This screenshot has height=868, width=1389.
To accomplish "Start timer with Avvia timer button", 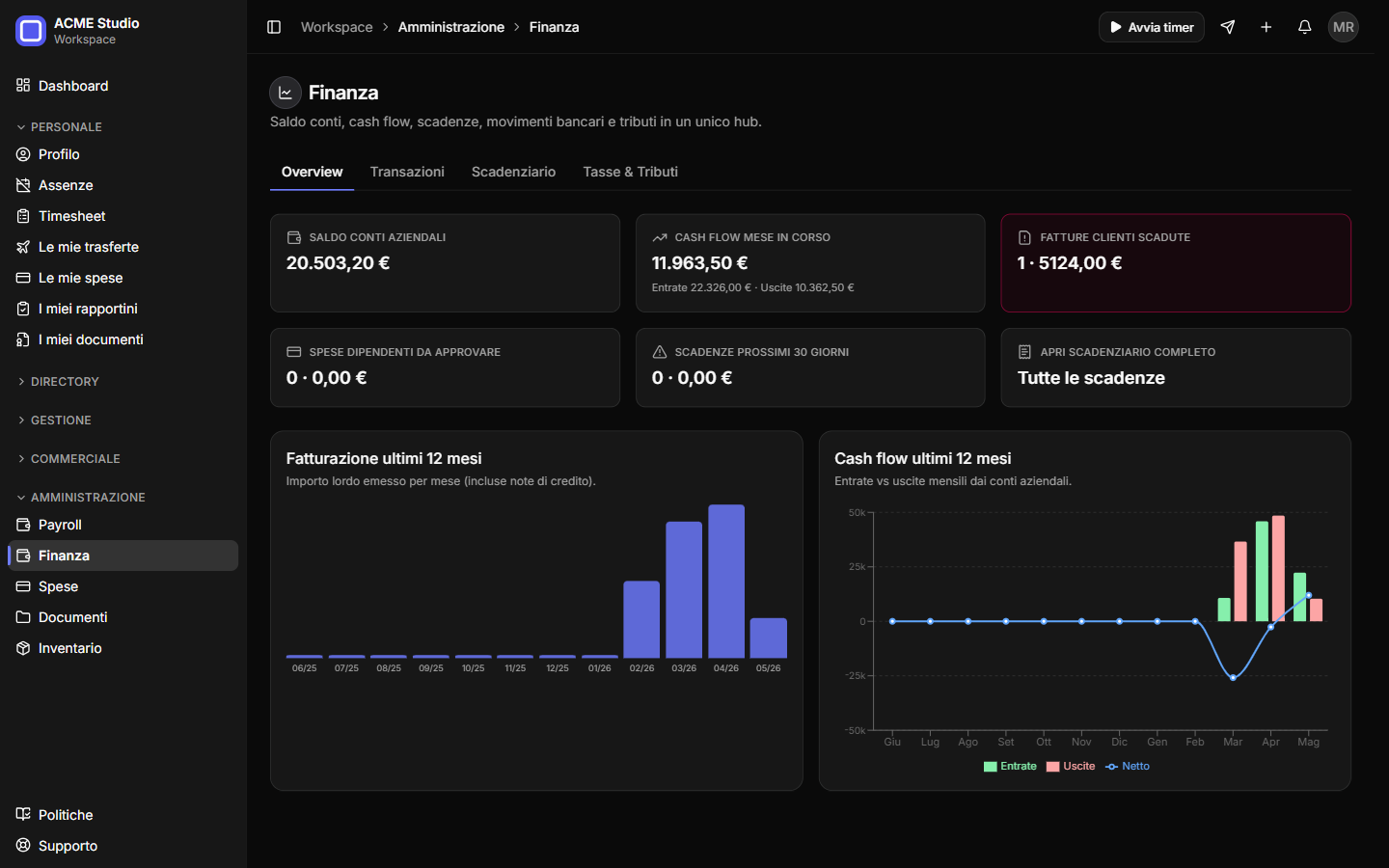I will pos(1152,27).
